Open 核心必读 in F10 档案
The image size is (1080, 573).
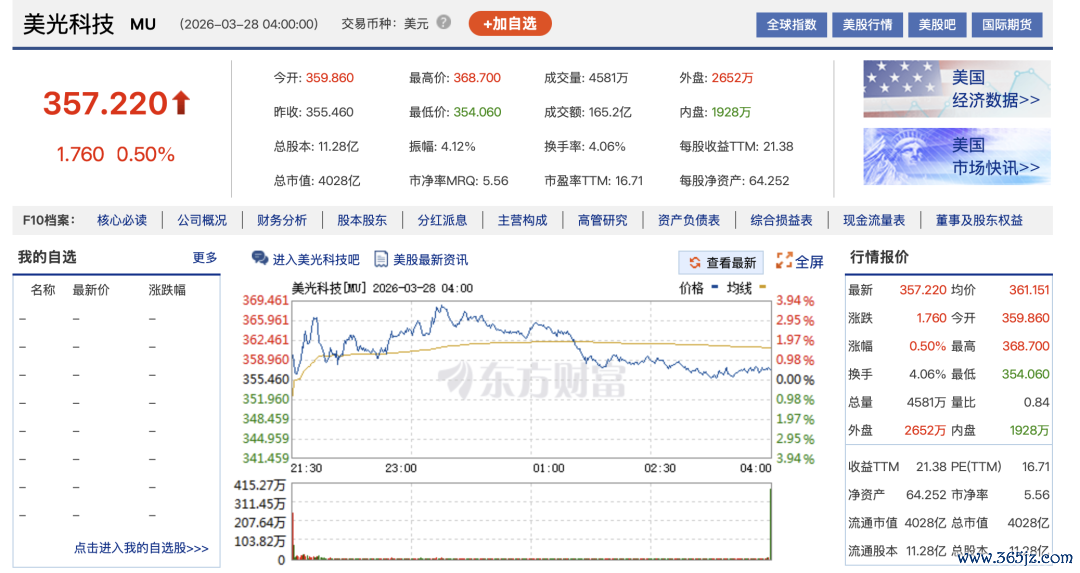coord(122,220)
